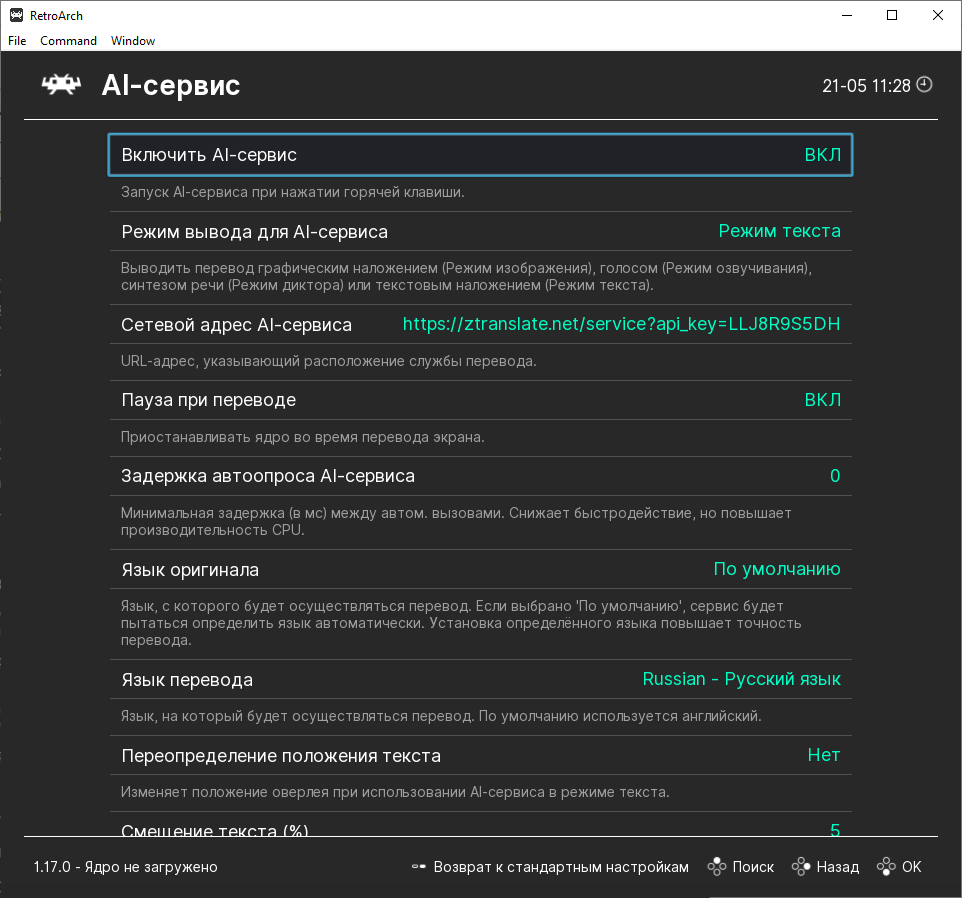
Task: Toggle Переопределение положения текста Нет value
Action: [823, 755]
